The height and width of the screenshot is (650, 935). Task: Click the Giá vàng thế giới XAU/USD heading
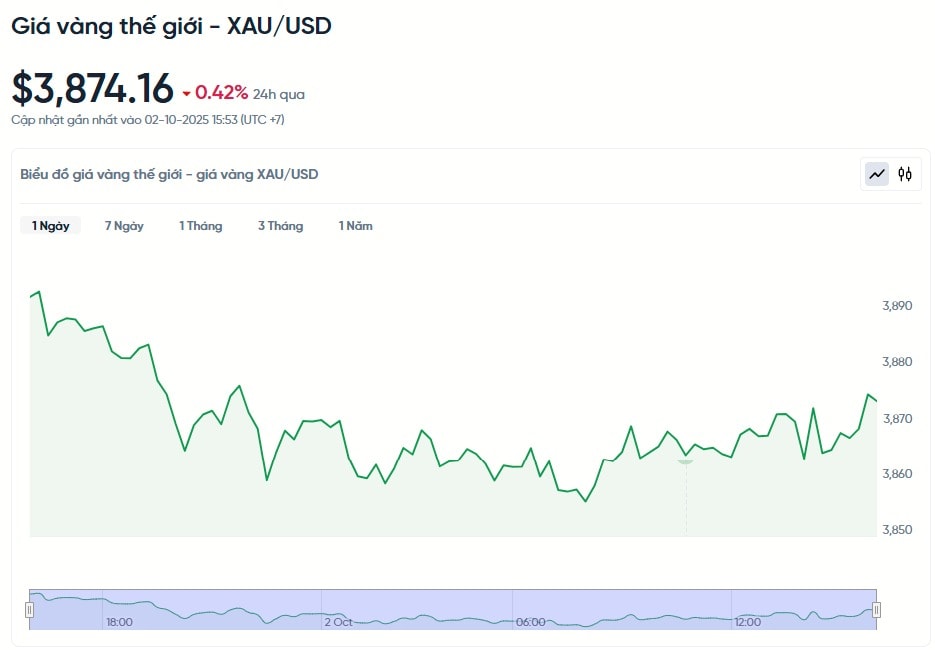click(x=171, y=26)
